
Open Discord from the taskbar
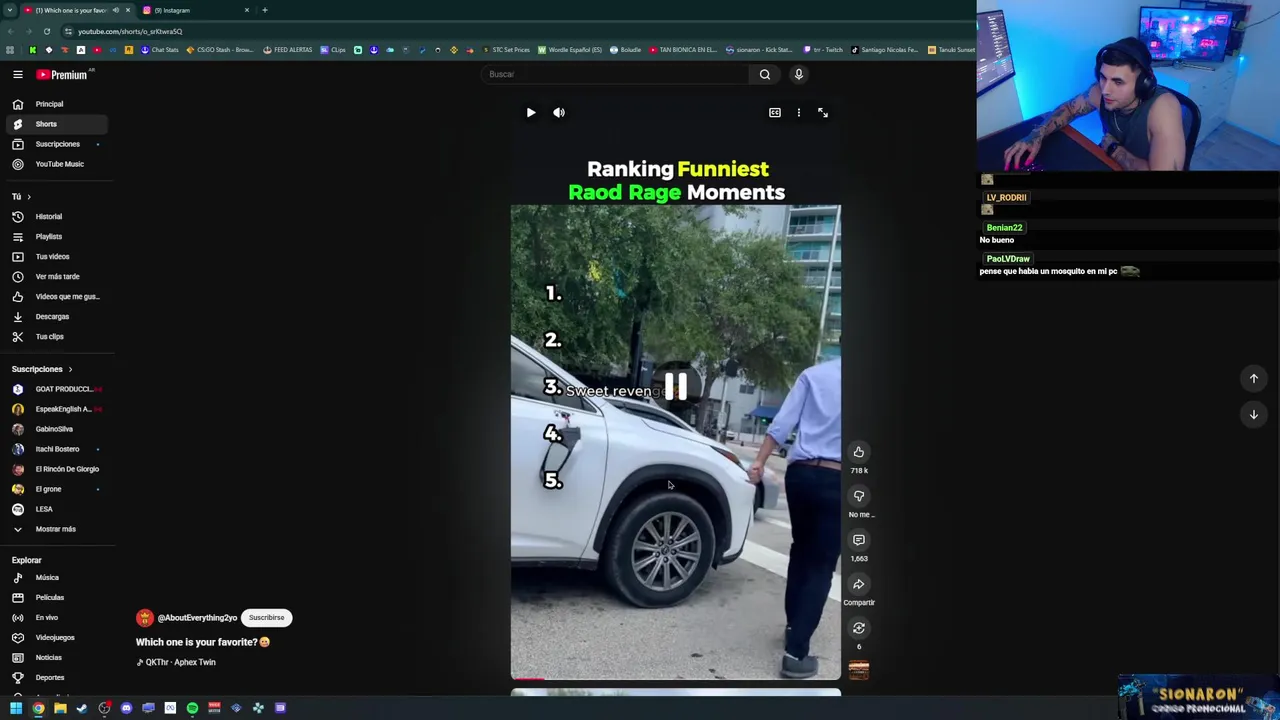click(x=126, y=708)
